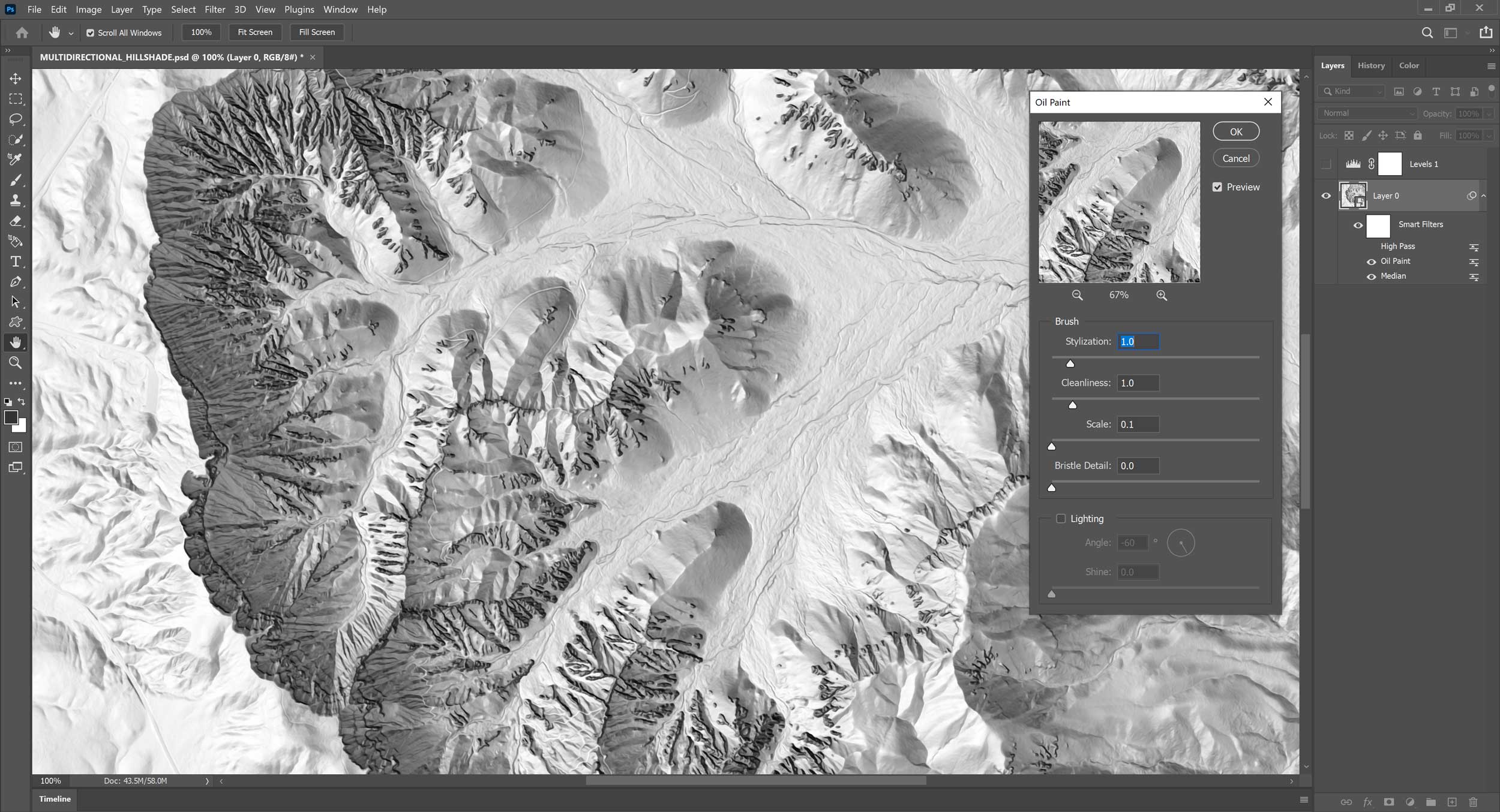Image resolution: width=1500 pixels, height=812 pixels.
Task: Open the layer Kind filter dropdown
Action: (x=1352, y=91)
